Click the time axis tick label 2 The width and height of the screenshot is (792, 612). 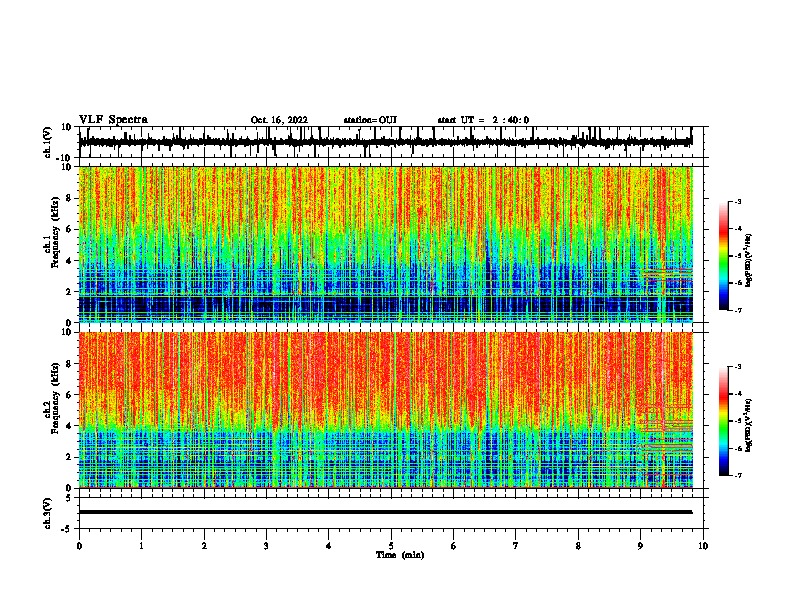[x=204, y=546]
